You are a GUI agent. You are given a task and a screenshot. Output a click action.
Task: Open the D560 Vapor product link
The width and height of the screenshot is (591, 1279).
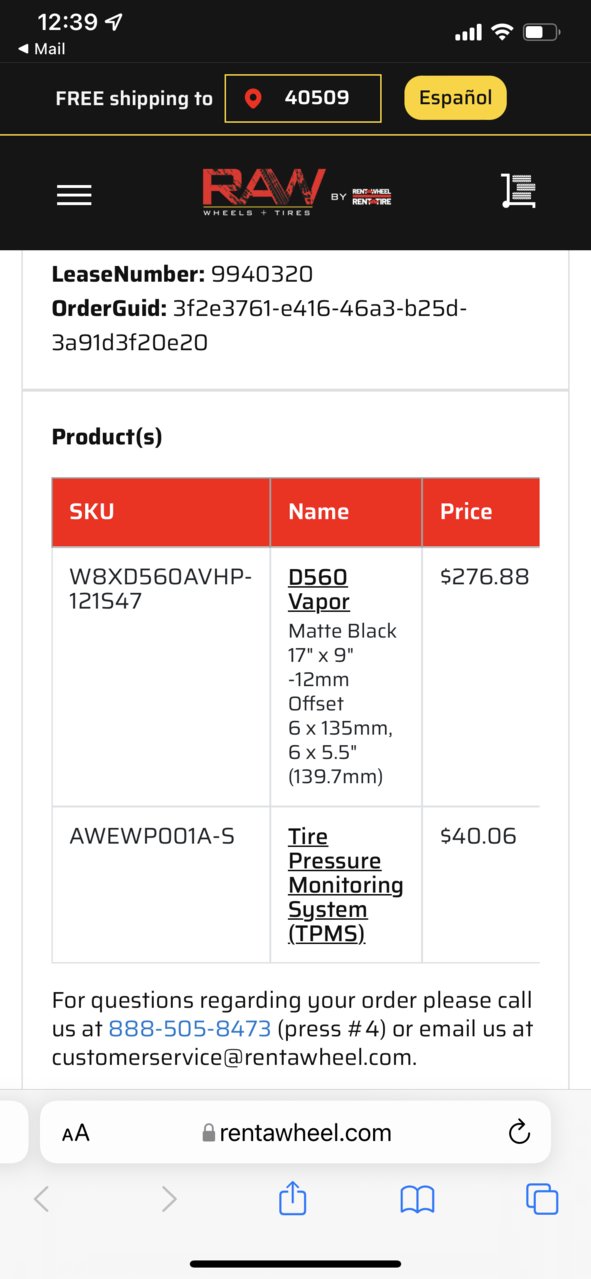tap(319, 589)
